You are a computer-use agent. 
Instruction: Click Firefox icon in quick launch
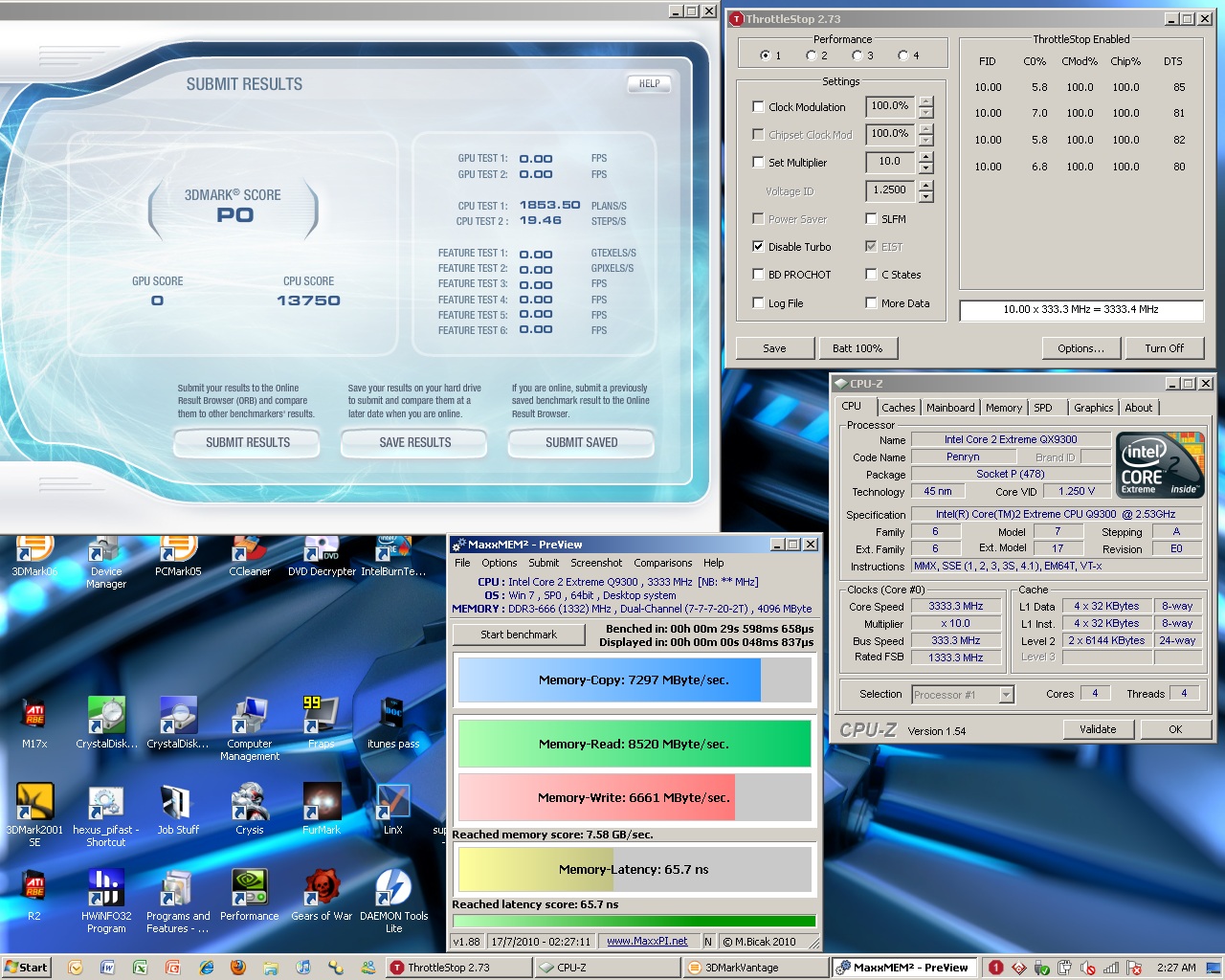pyautogui.click(x=238, y=968)
